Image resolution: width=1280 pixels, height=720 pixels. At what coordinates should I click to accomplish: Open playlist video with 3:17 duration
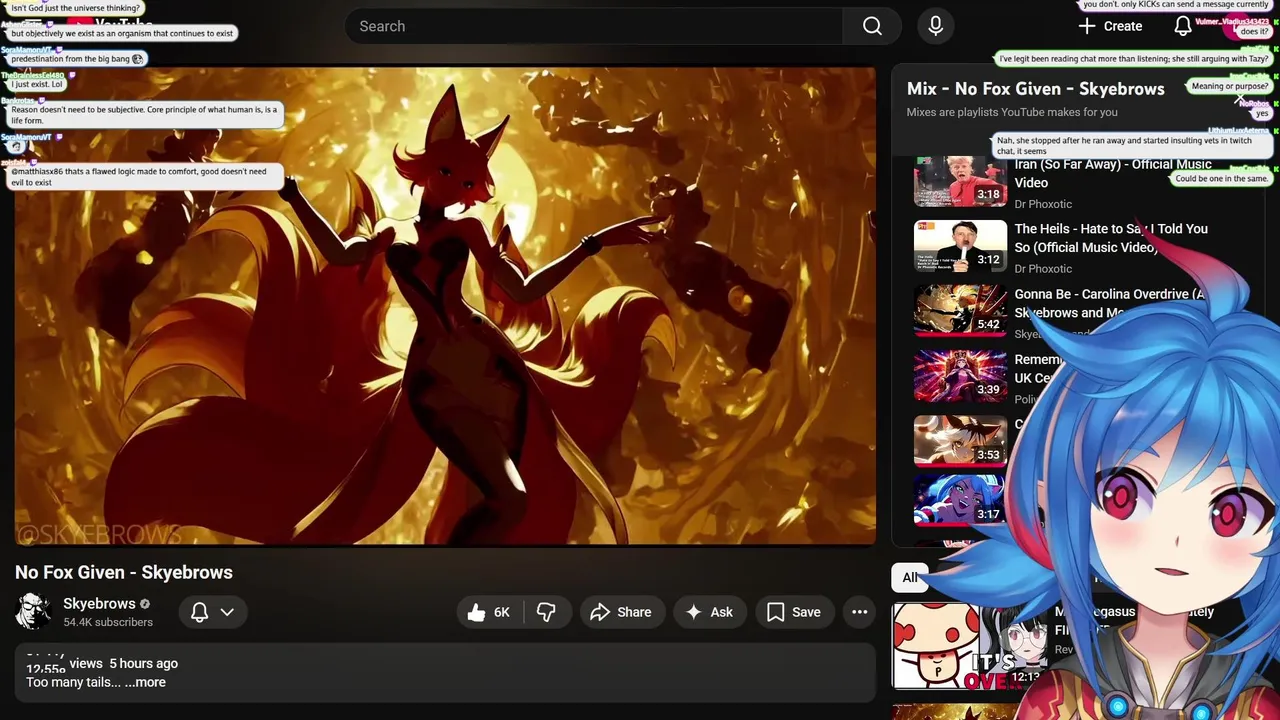coord(960,500)
